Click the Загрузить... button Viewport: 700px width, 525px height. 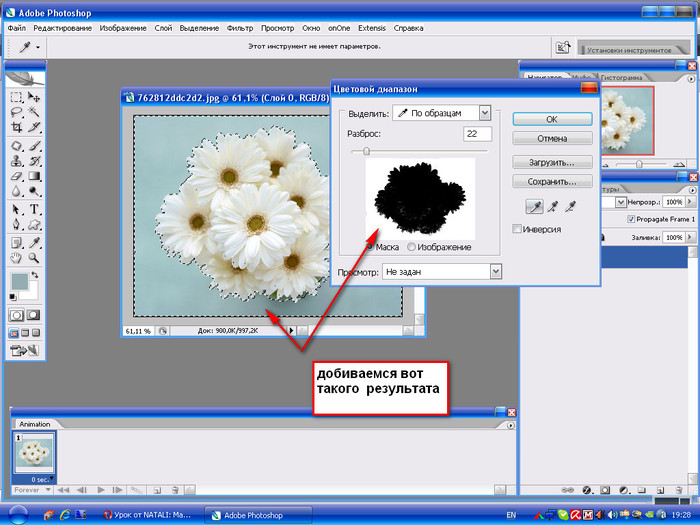coord(552,162)
